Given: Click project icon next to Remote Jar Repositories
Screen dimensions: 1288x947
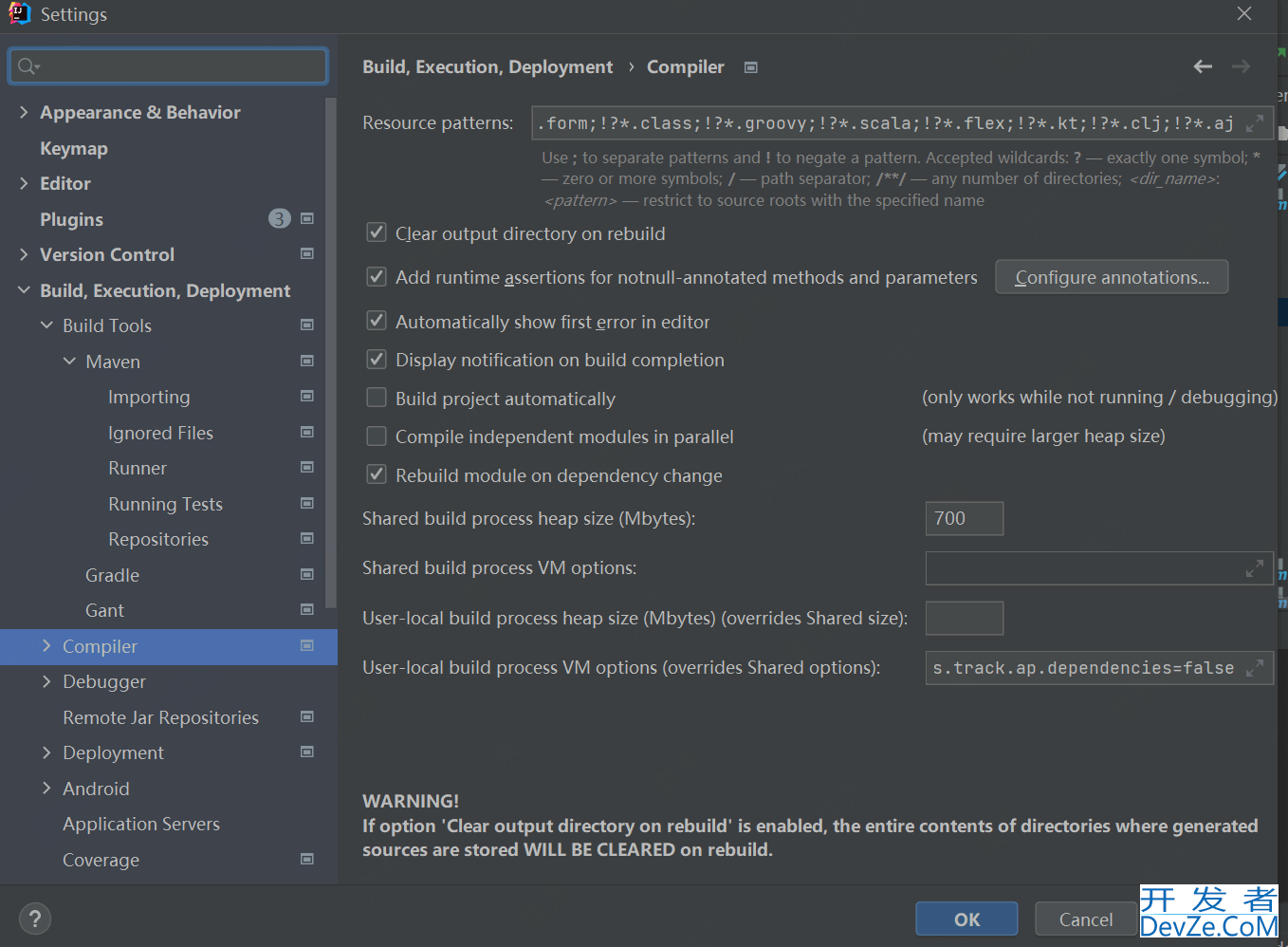Looking at the screenshot, I should point(307,717).
